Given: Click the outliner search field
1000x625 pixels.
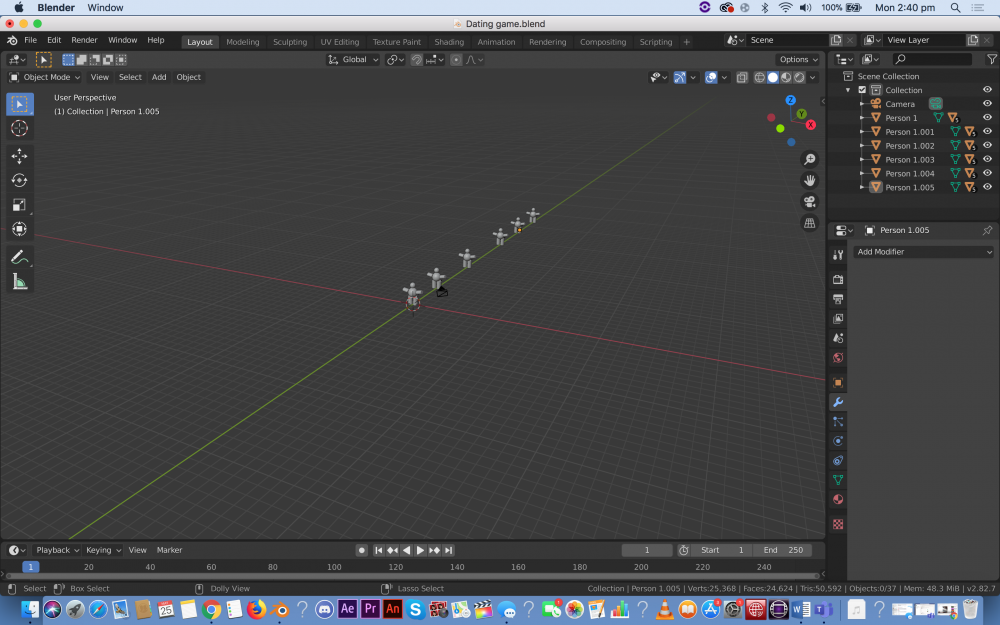Looking at the screenshot, I should tap(933, 59).
